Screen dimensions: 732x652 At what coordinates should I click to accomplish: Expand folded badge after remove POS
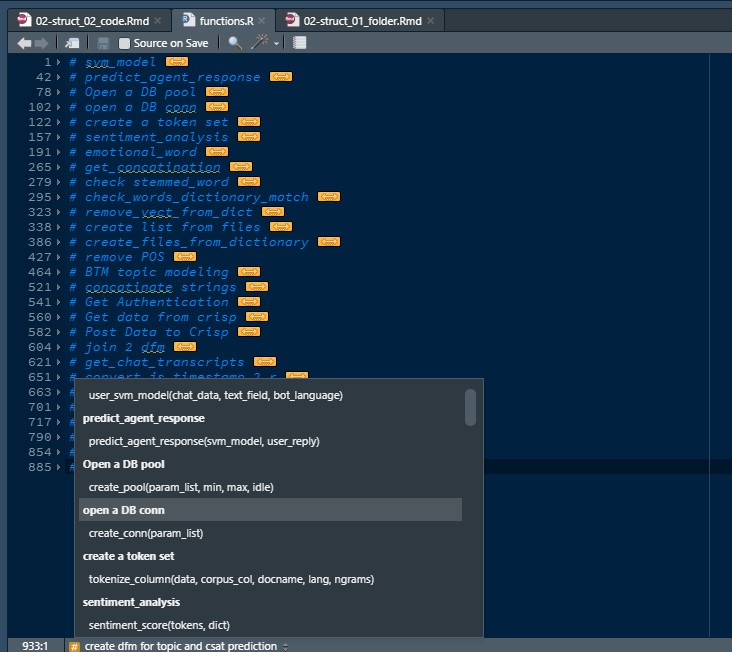tap(185, 257)
